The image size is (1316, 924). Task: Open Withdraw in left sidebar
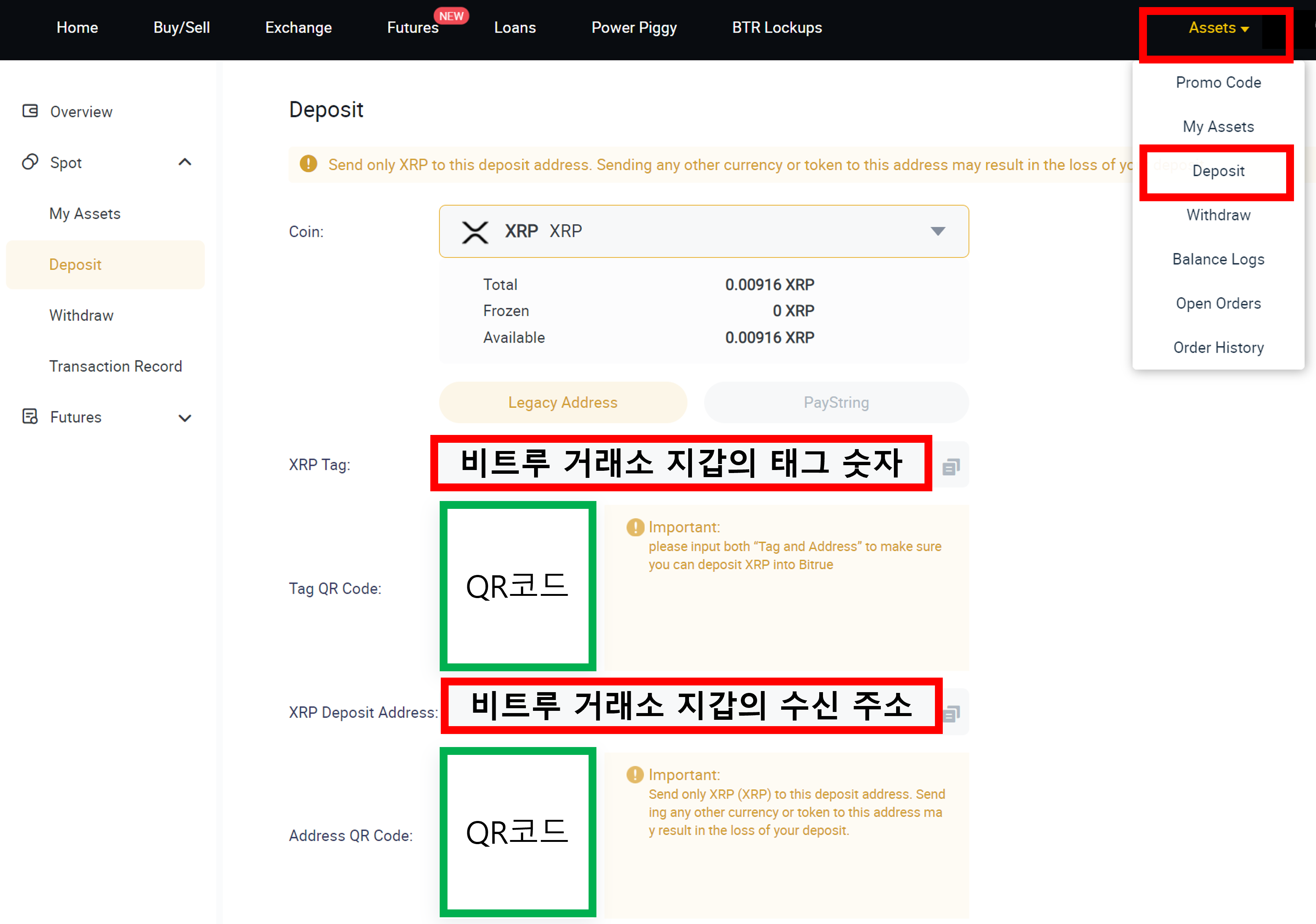[81, 315]
